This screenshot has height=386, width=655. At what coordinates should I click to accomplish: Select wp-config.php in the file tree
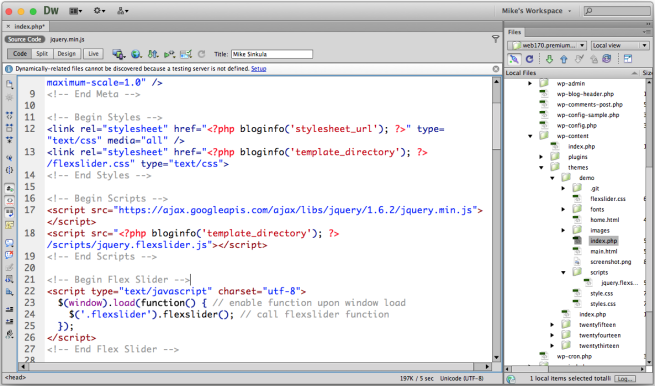click(x=576, y=125)
